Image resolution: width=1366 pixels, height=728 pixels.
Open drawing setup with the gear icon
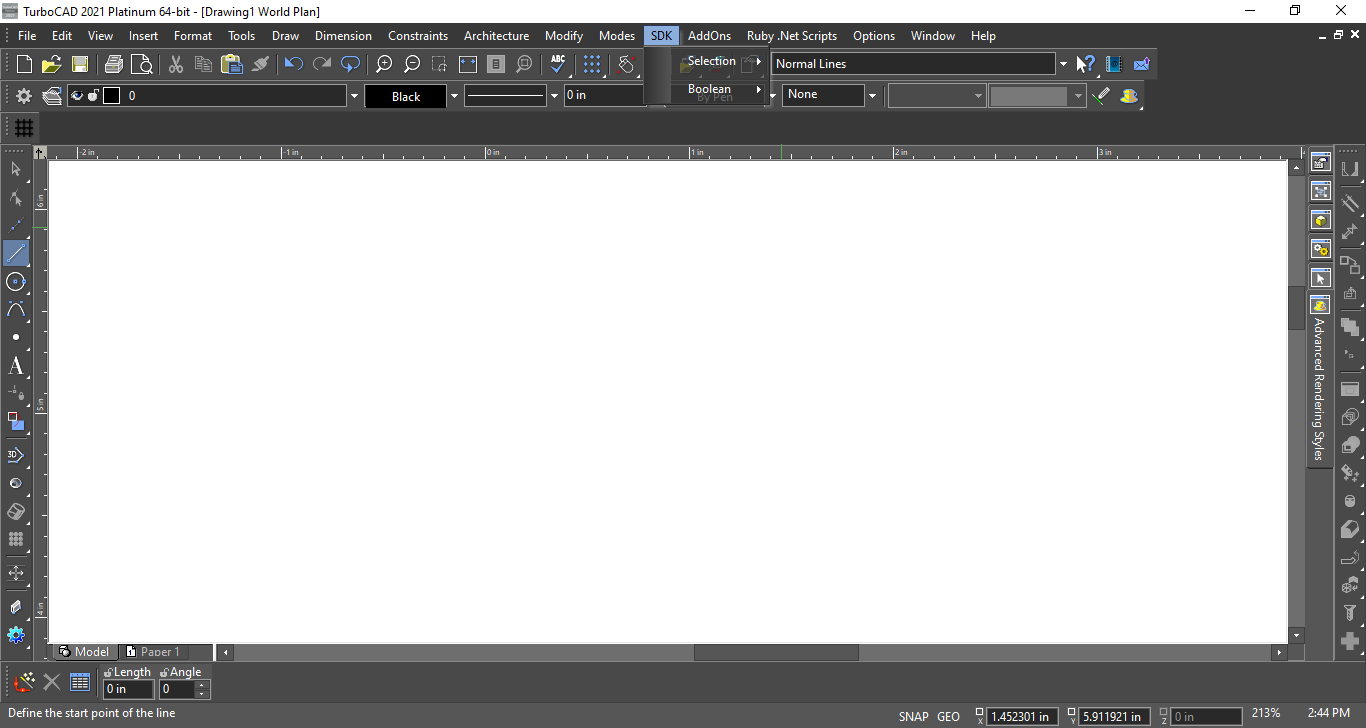(24, 96)
